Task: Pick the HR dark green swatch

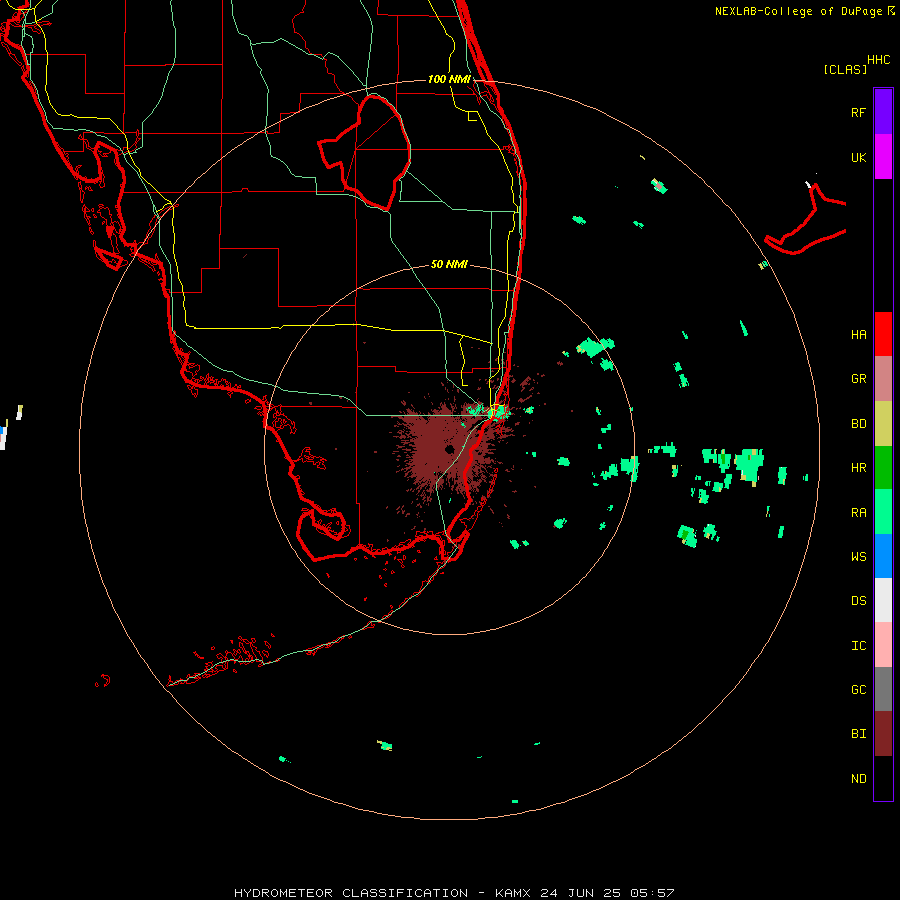Action: pos(883,468)
